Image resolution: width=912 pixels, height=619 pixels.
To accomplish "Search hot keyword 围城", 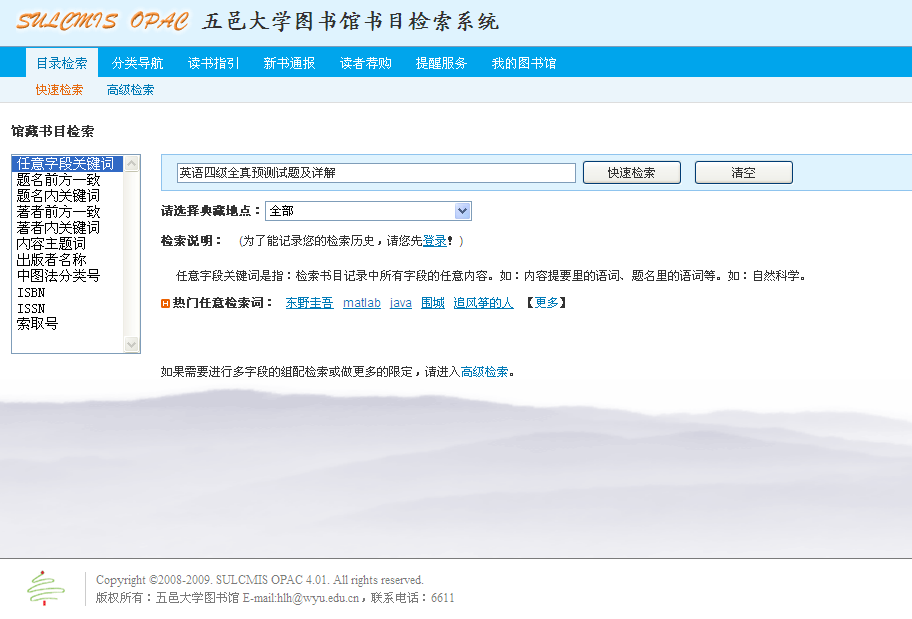I will (433, 303).
